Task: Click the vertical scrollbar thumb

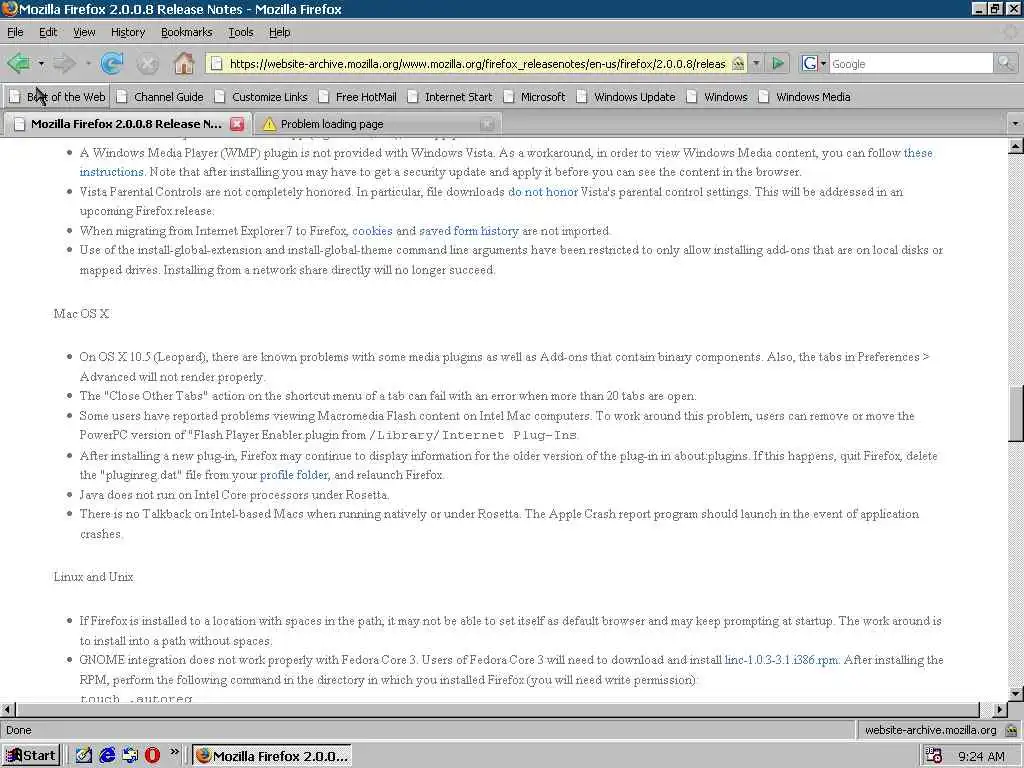Action: [1016, 414]
